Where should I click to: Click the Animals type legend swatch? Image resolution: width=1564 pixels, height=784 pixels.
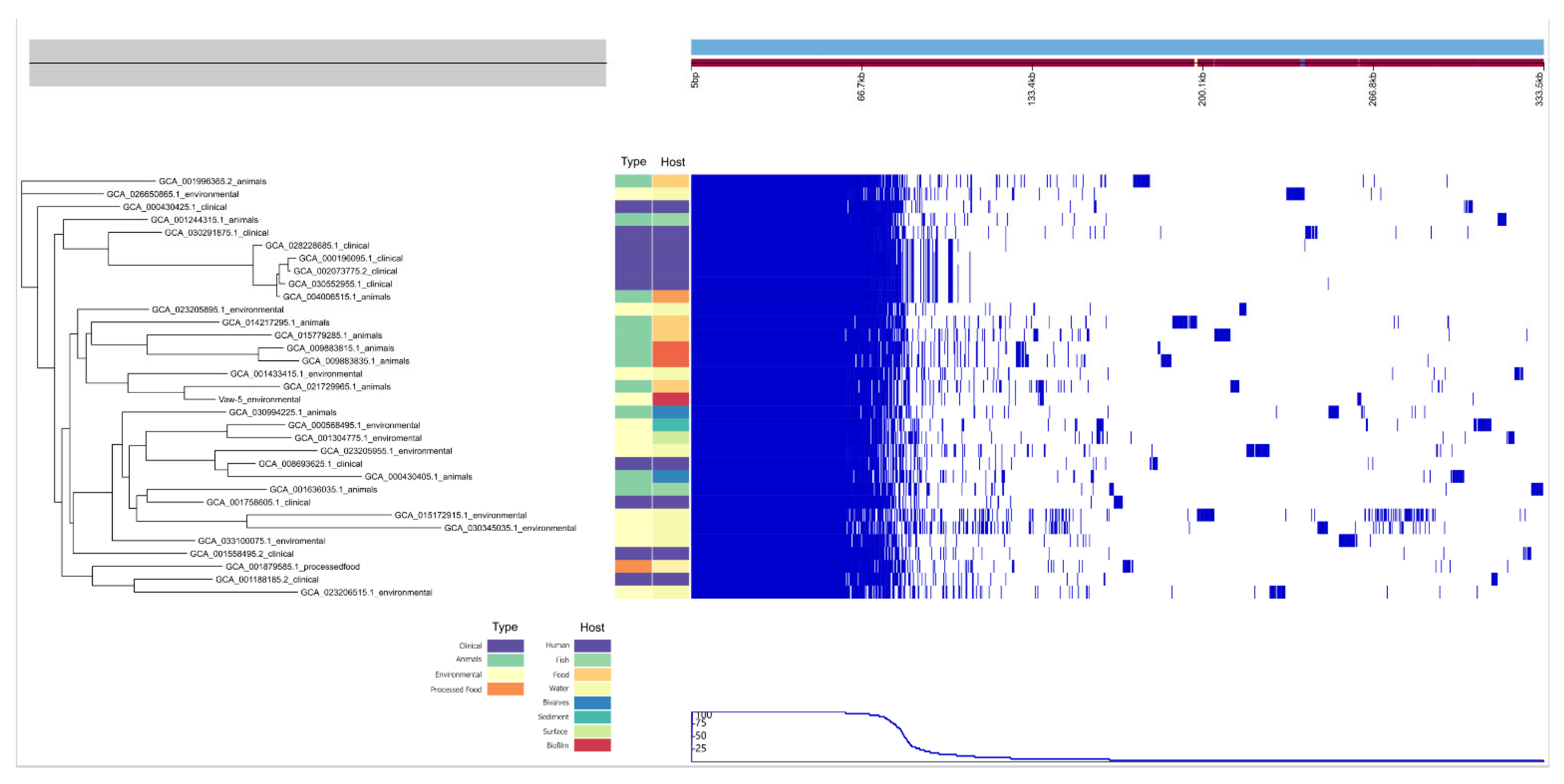(x=505, y=660)
